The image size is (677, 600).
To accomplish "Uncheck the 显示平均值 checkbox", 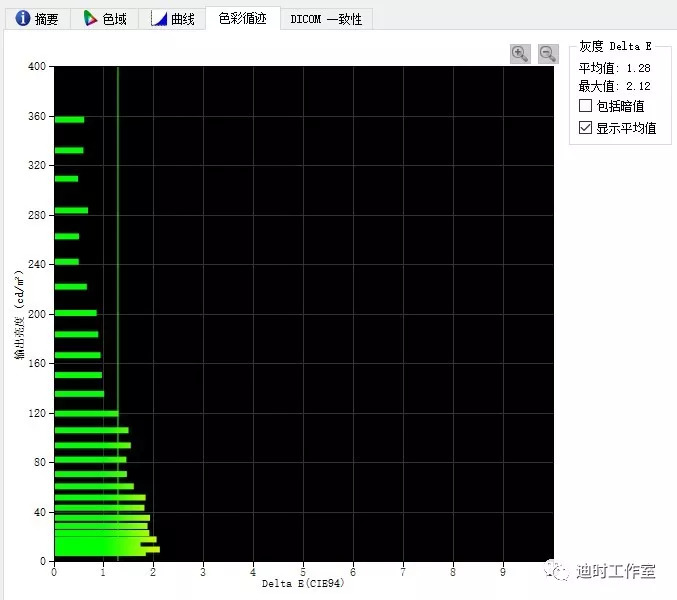I will coord(585,128).
